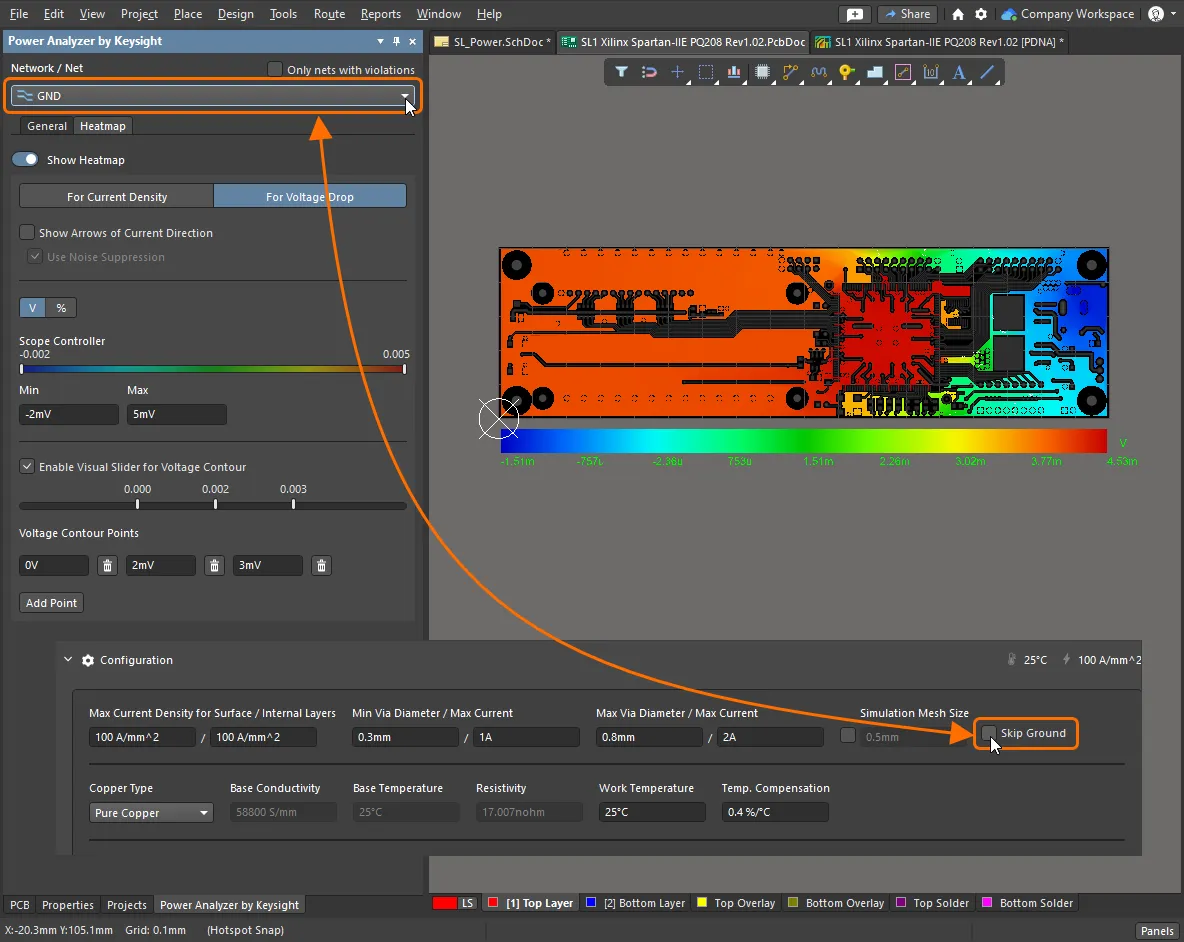Viewport: 1184px width, 942px height.
Task: Open the Pure Copper type dropdown
Action: 151,813
